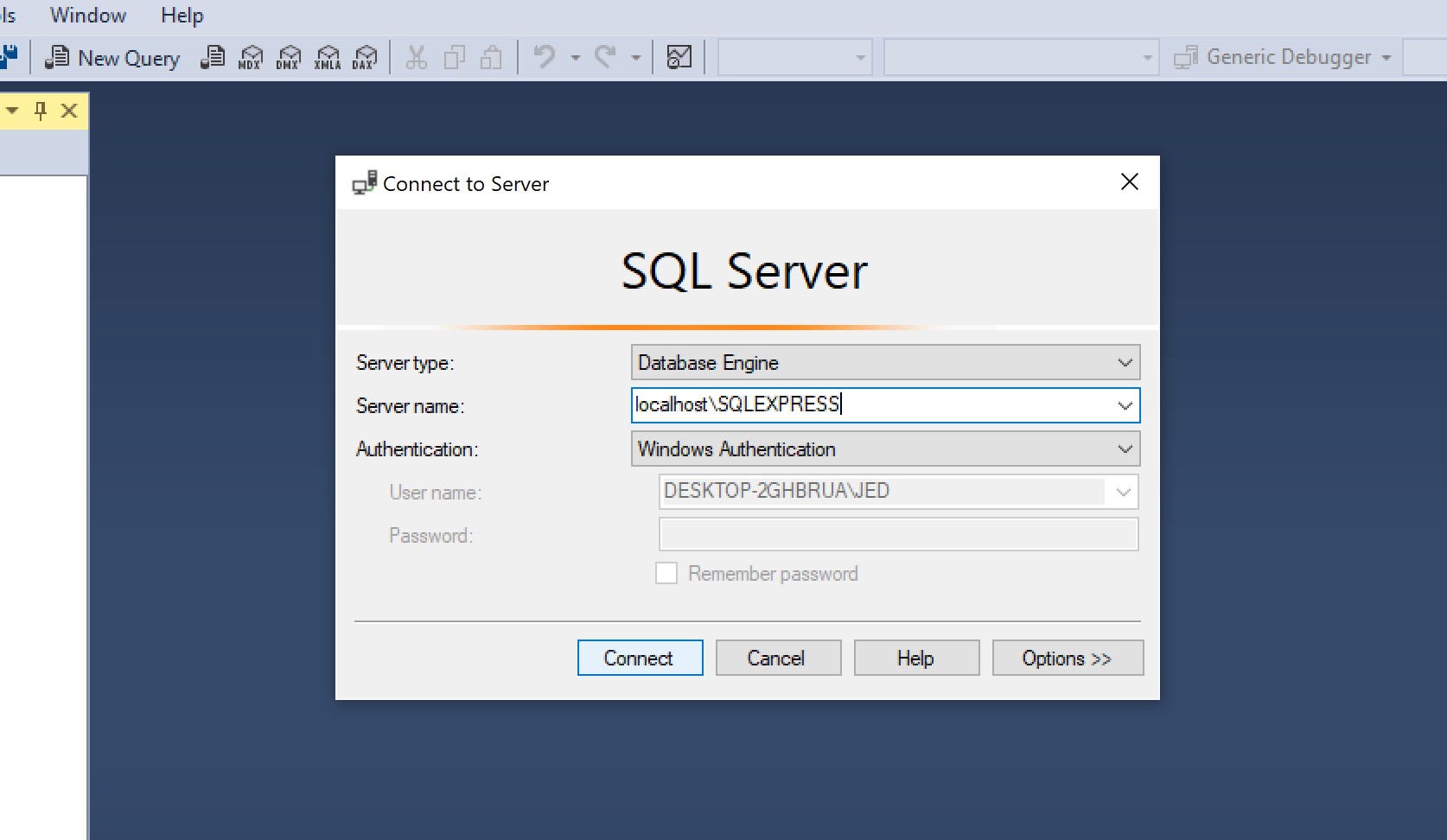Select the New Query toolbar icon
Image resolution: width=1447 pixels, height=840 pixels.
tap(112, 57)
